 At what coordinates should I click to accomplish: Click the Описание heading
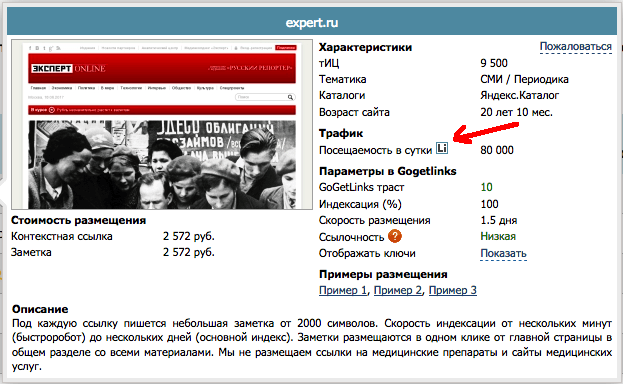[40, 309]
